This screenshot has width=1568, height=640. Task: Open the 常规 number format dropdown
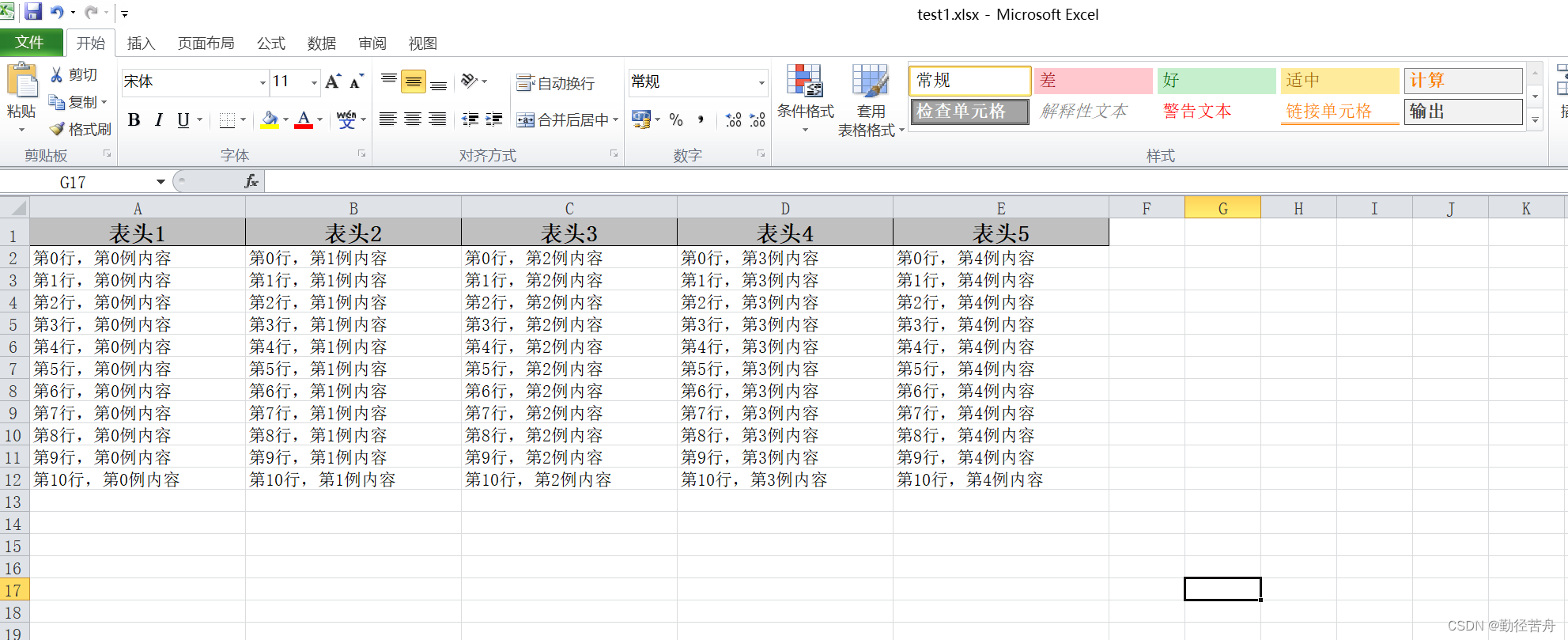pyautogui.click(x=761, y=82)
